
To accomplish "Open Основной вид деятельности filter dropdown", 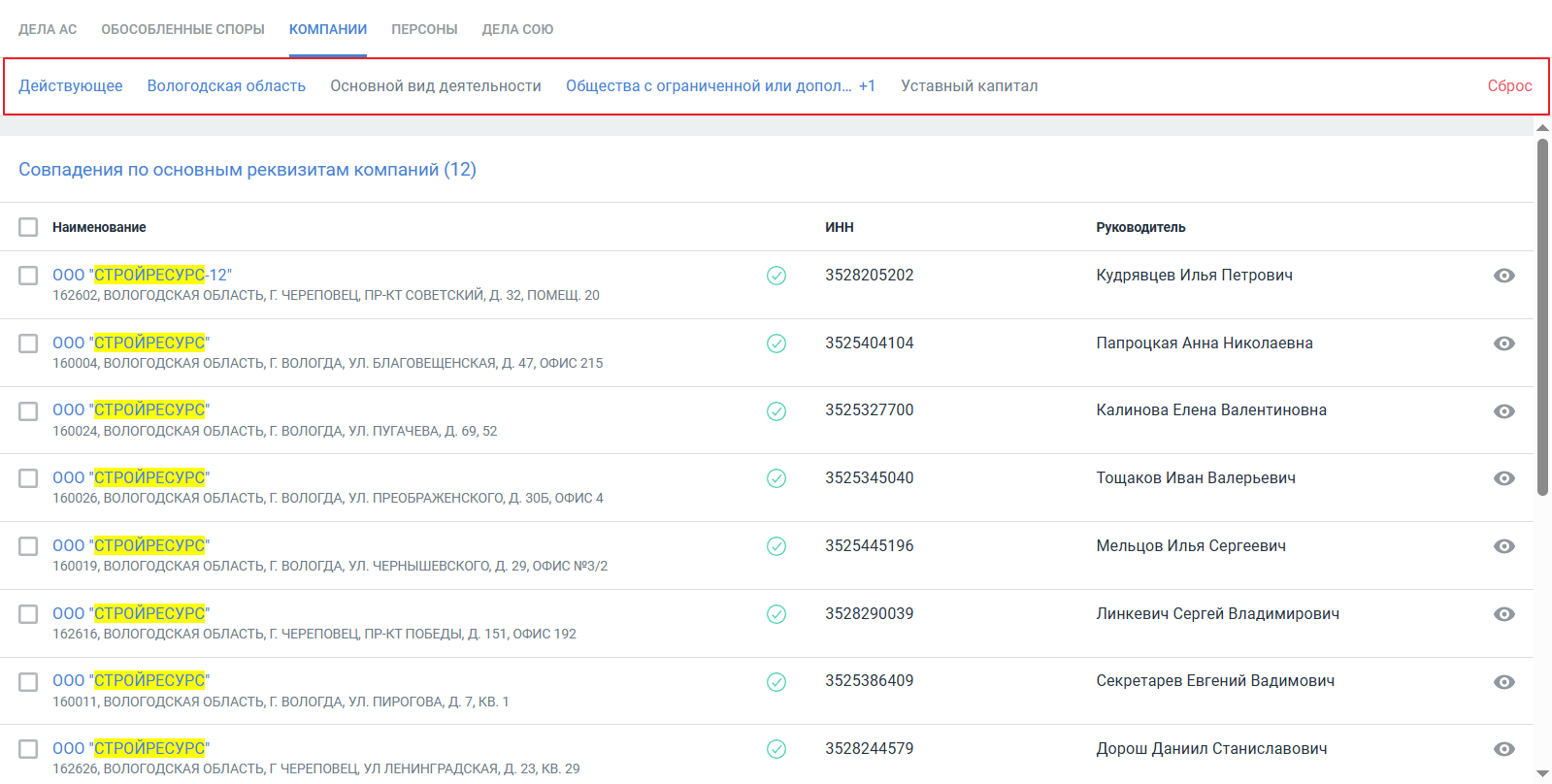I will 436,86.
